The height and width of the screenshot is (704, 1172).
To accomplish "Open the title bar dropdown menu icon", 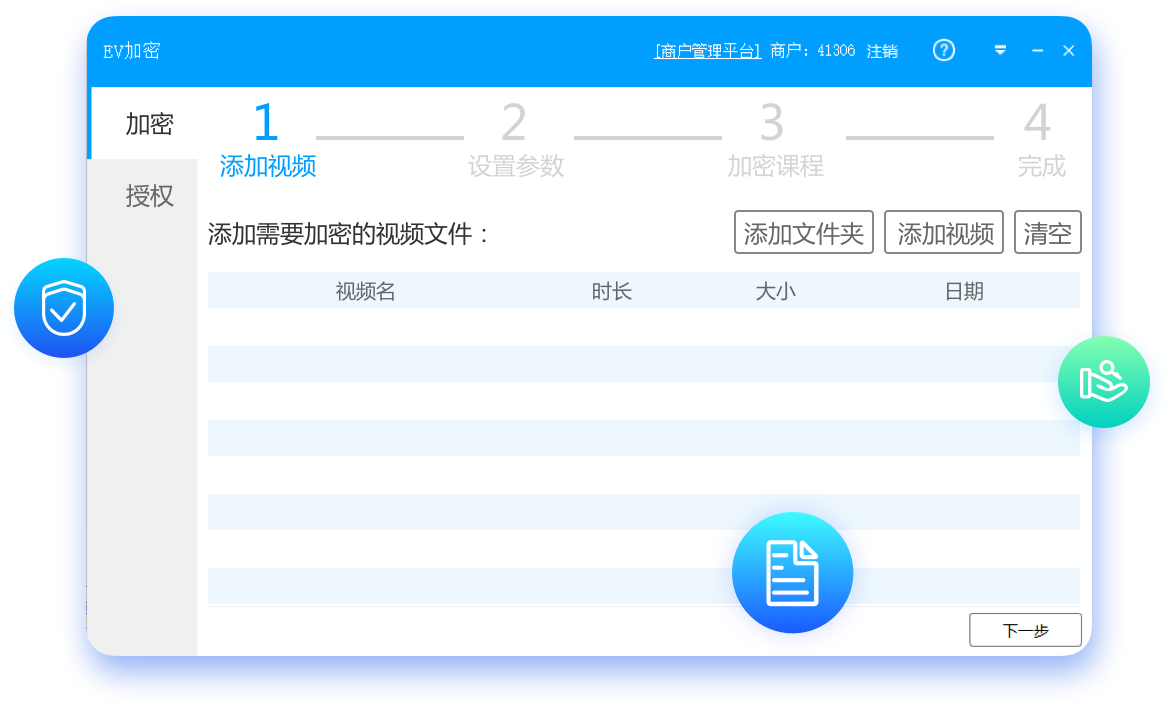I will tap(1000, 51).
